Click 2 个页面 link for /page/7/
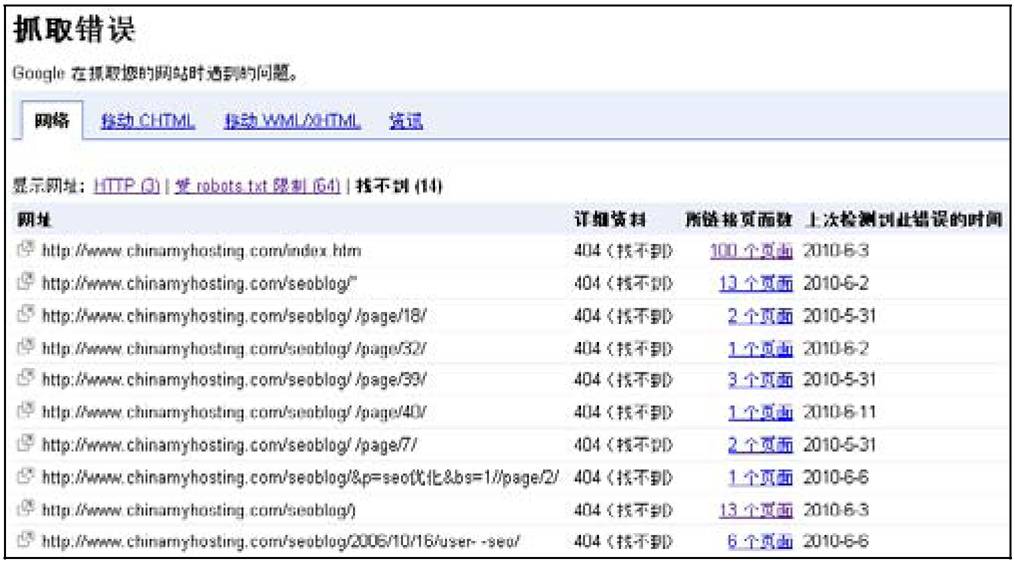Image resolution: width=1015 pixels, height=562 pixels. [x=760, y=445]
